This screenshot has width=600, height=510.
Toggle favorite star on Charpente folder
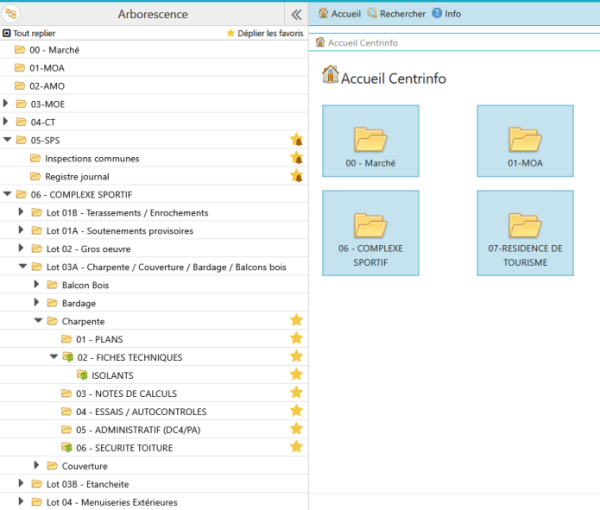click(296, 320)
